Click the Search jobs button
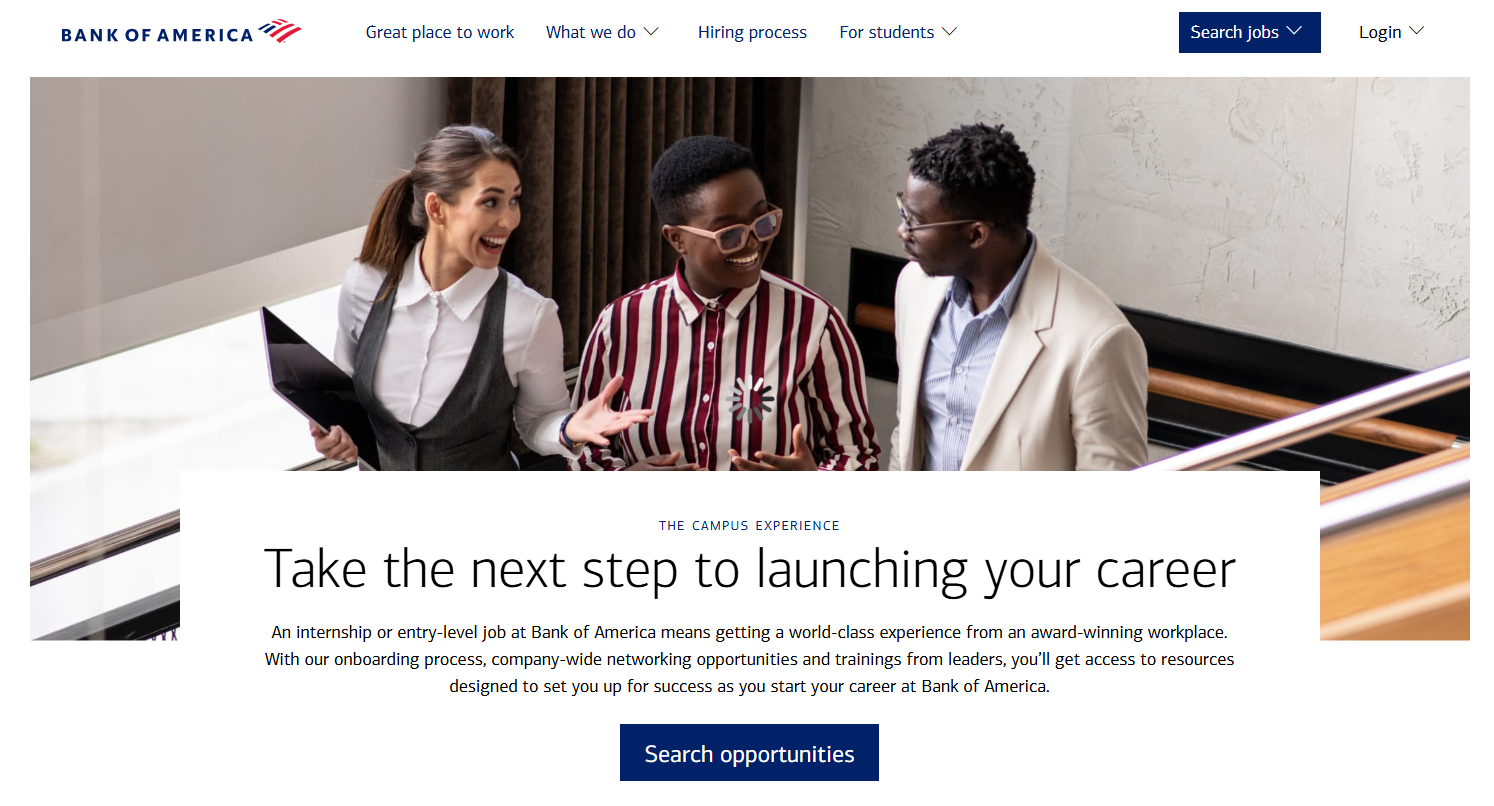Viewport: 1494px width, 806px height. click(x=1249, y=32)
